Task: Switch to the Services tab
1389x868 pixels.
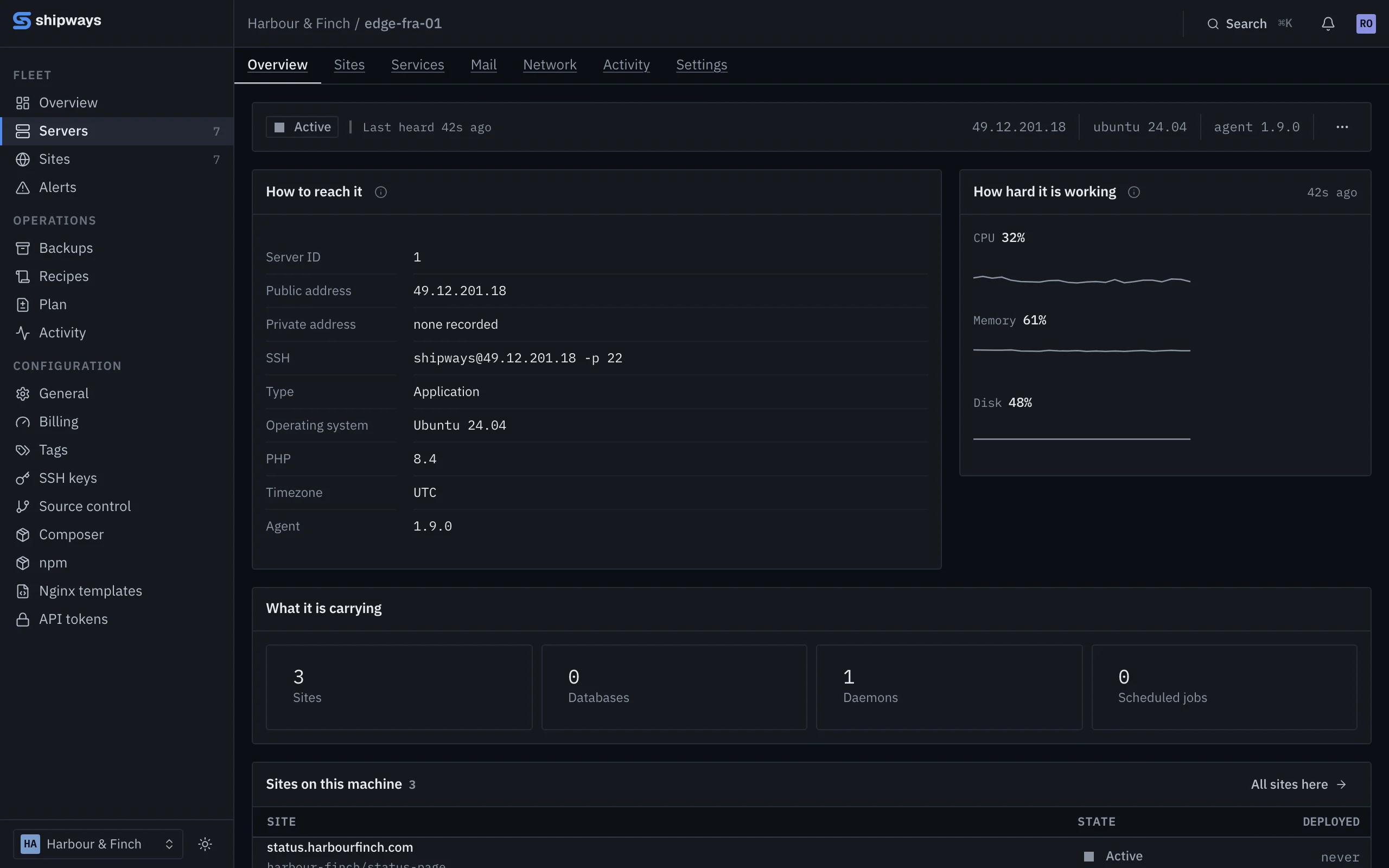Action: point(417,65)
